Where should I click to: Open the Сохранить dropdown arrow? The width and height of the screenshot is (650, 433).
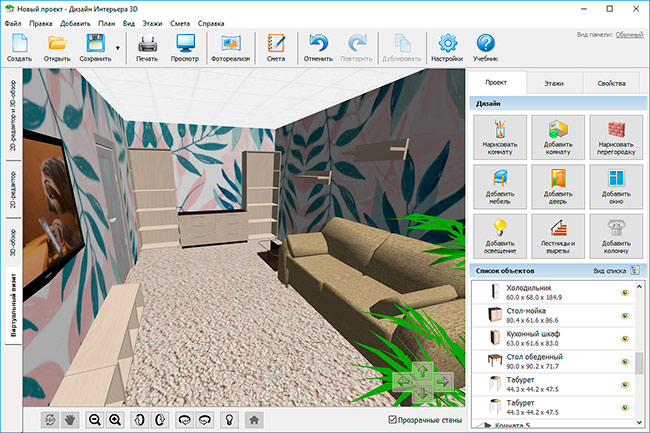[118, 47]
